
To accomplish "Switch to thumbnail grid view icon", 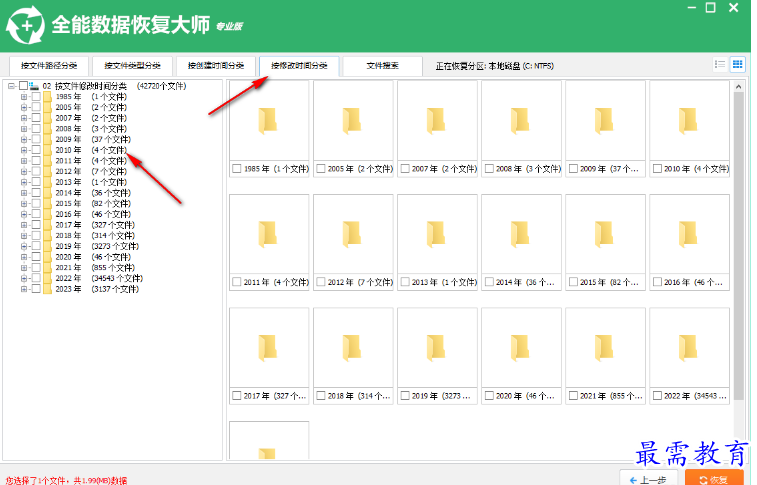I will point(737,64).
